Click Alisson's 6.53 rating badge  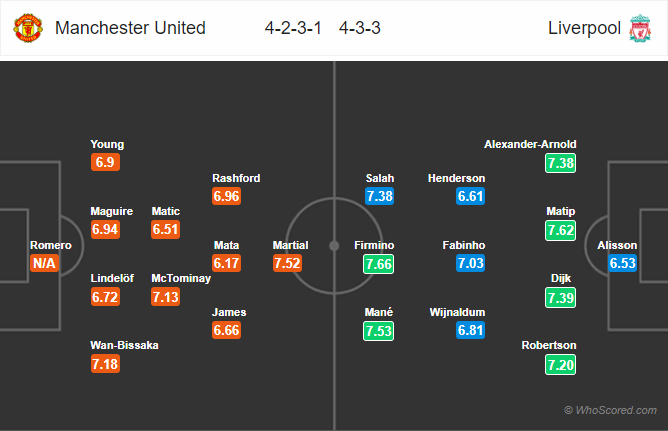click(622, 263)
